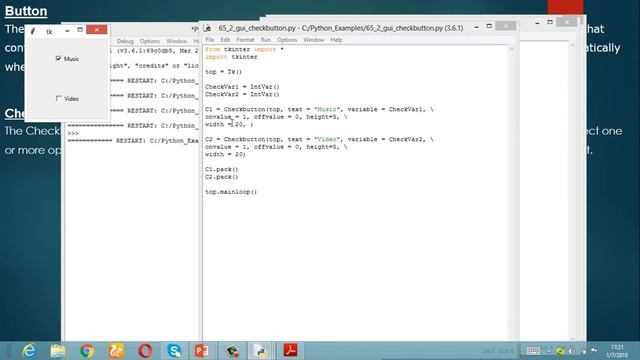Click the "C2.pack()" line in editor

[x=222, y=177]
